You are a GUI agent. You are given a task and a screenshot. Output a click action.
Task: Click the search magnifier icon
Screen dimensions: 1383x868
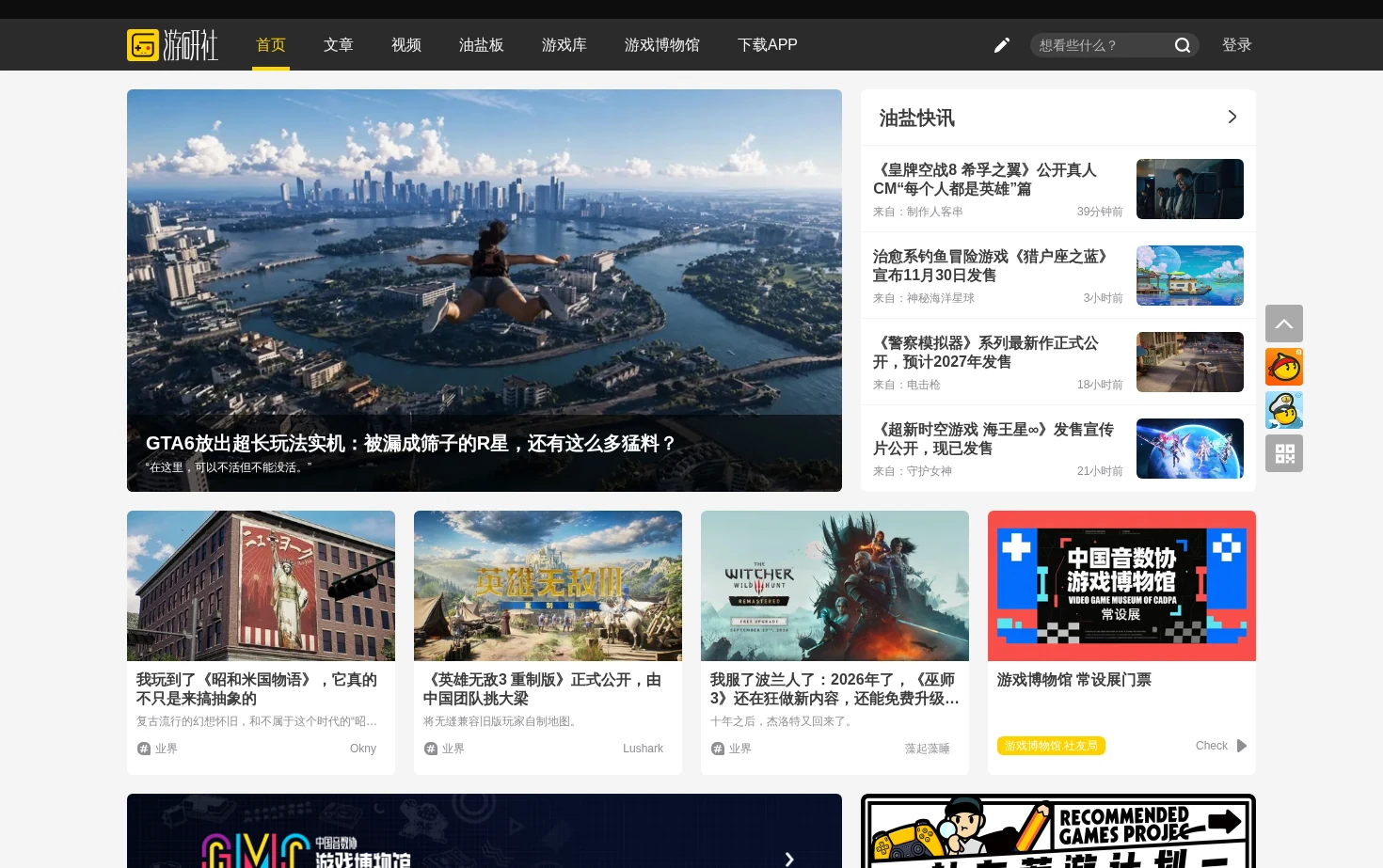(1183, 45)
